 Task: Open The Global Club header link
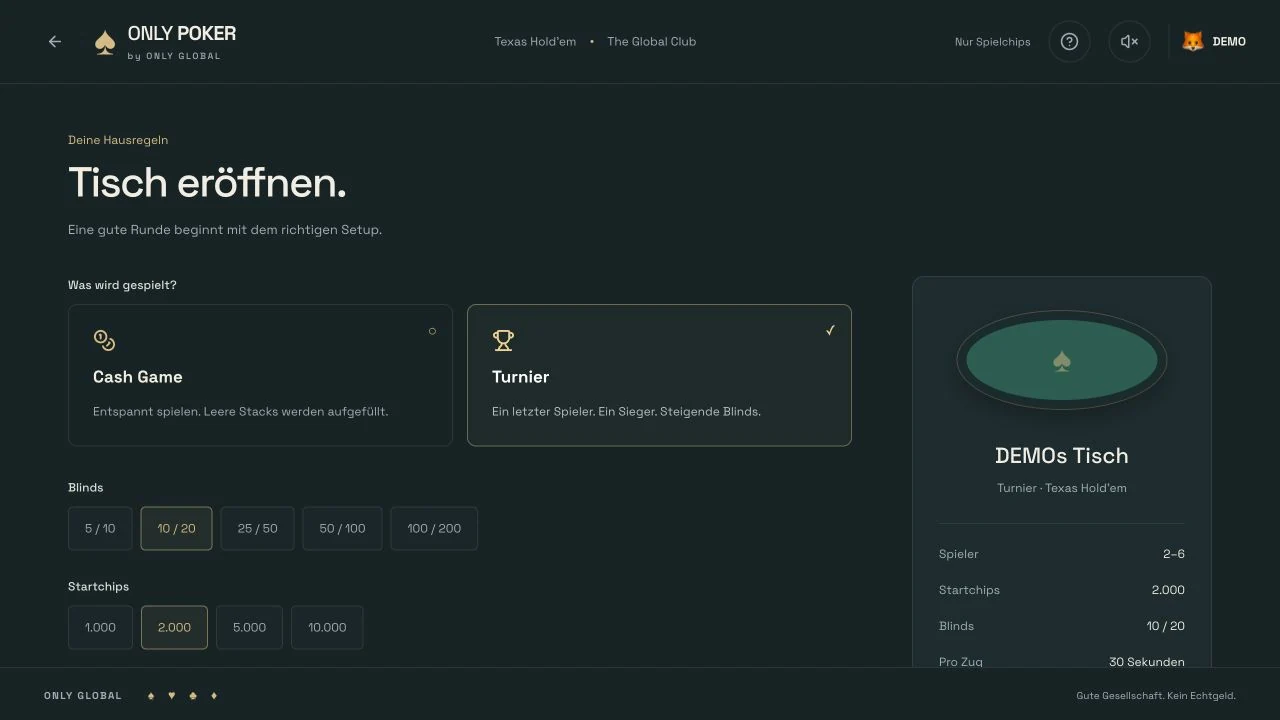coord(651,42)
